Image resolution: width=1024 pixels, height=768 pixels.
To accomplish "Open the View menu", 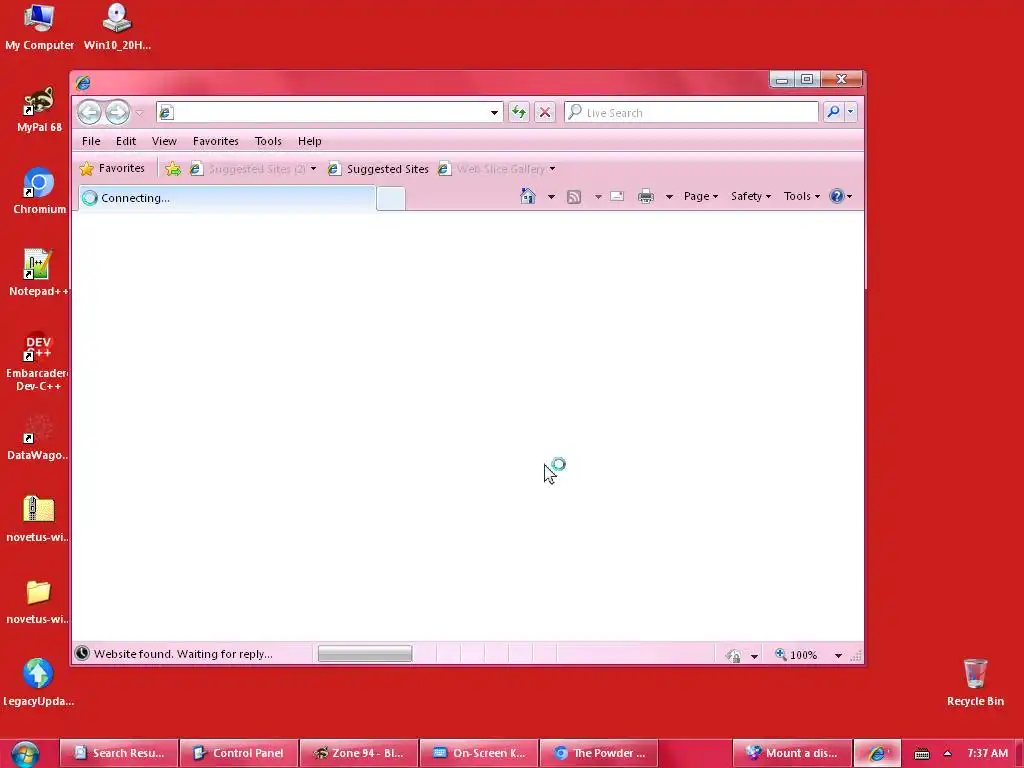I will [x=164, y=141].
